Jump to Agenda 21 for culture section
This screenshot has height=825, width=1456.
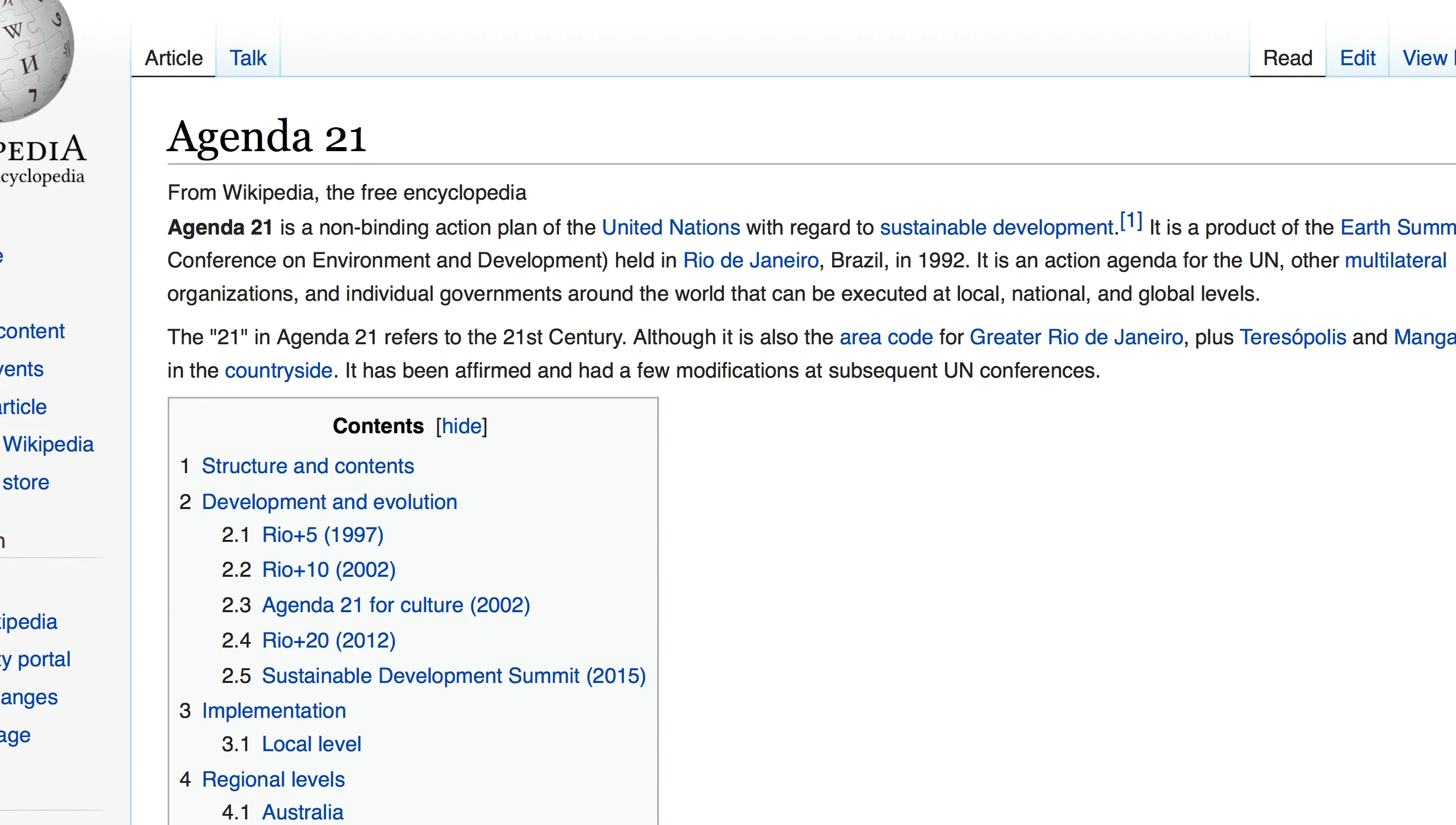[x=395, y=605]
